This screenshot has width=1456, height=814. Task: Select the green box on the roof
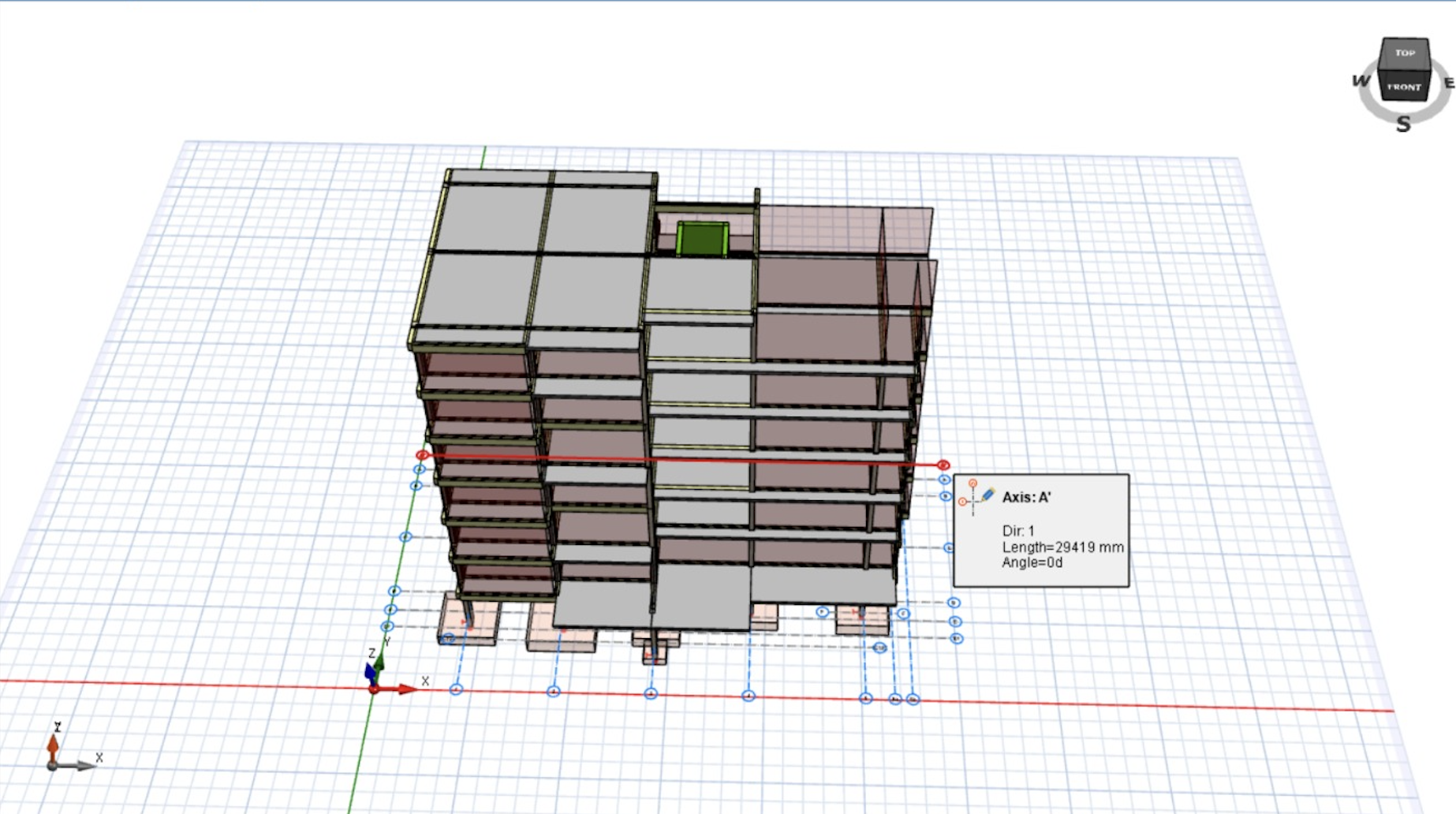701,240
